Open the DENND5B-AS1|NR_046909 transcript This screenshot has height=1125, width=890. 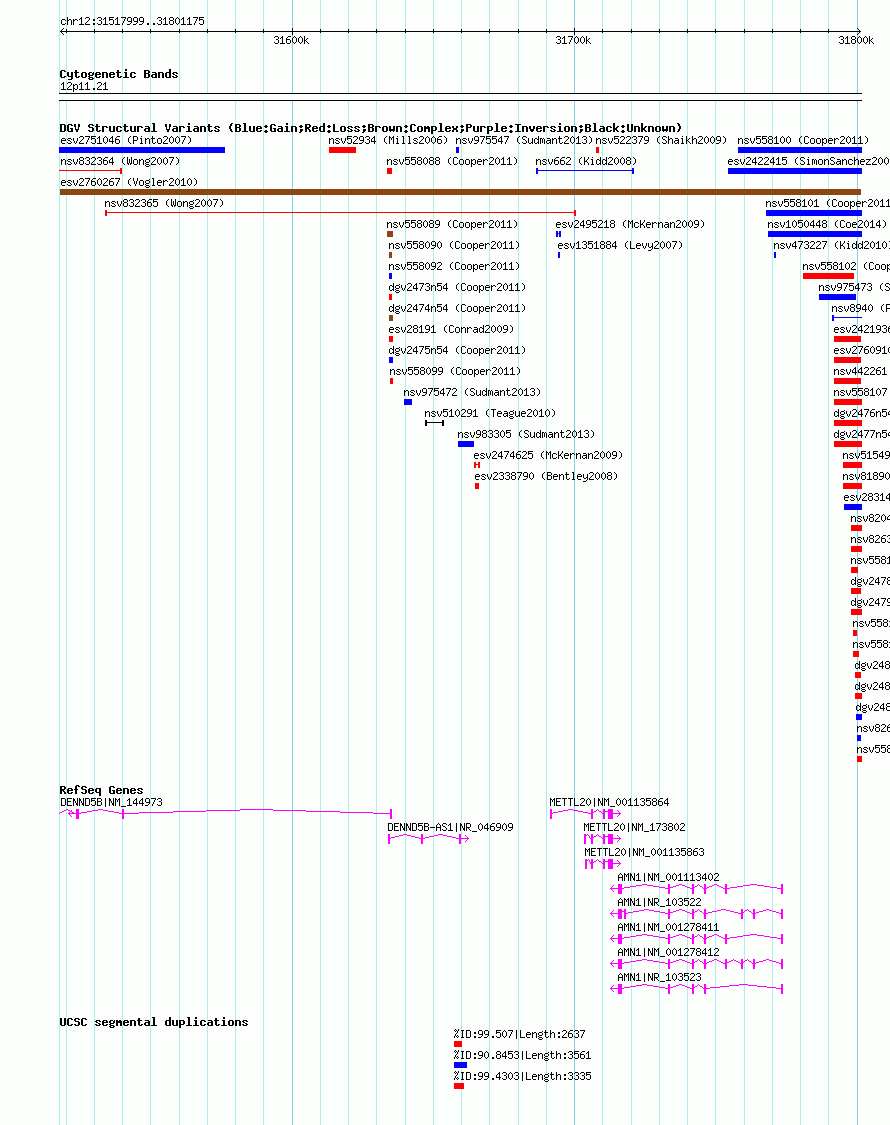pyautogui.click(x=428, y=839)
